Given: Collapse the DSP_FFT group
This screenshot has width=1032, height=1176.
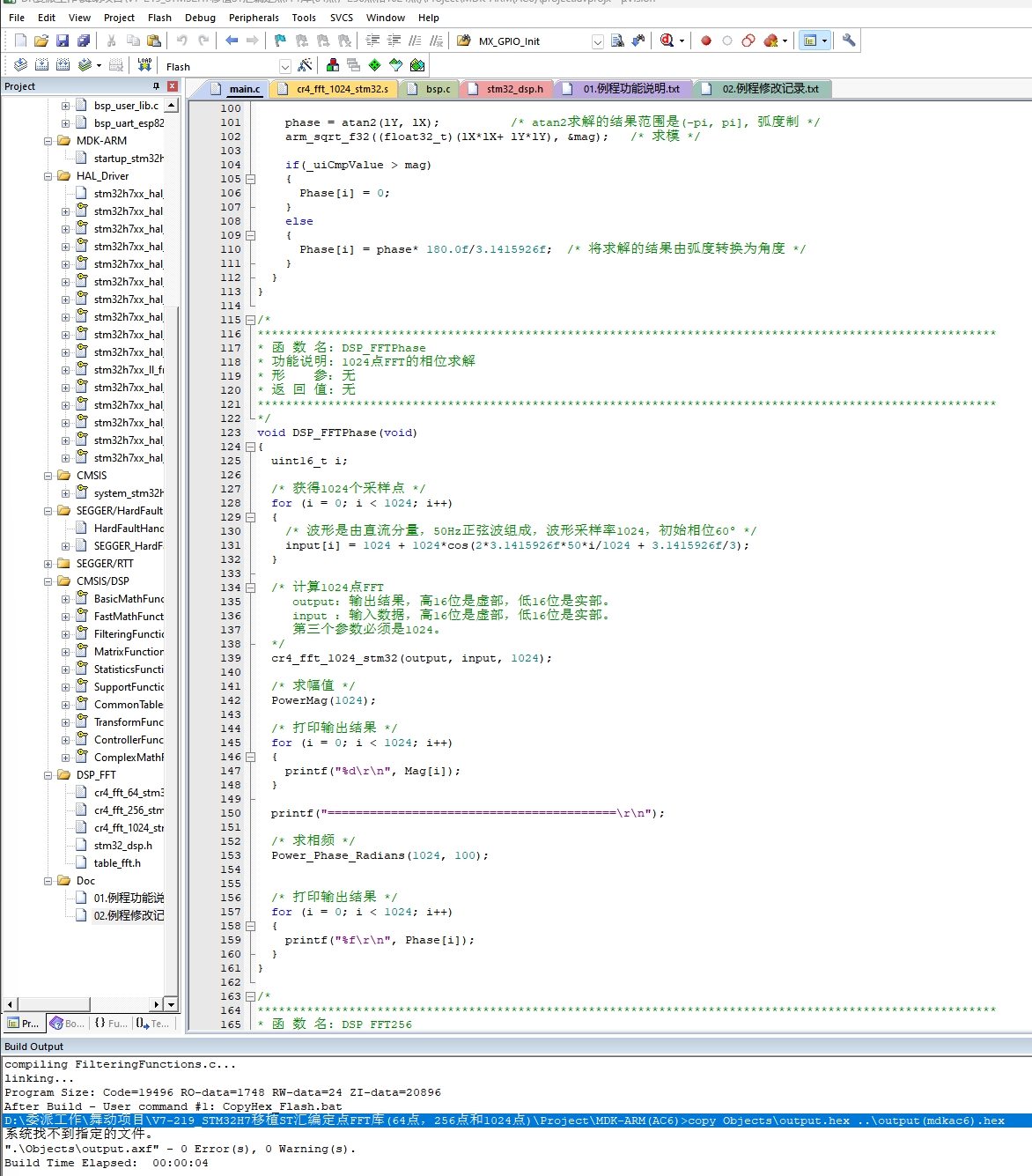Looking at the screenshot, I should (x=48, y=775).
